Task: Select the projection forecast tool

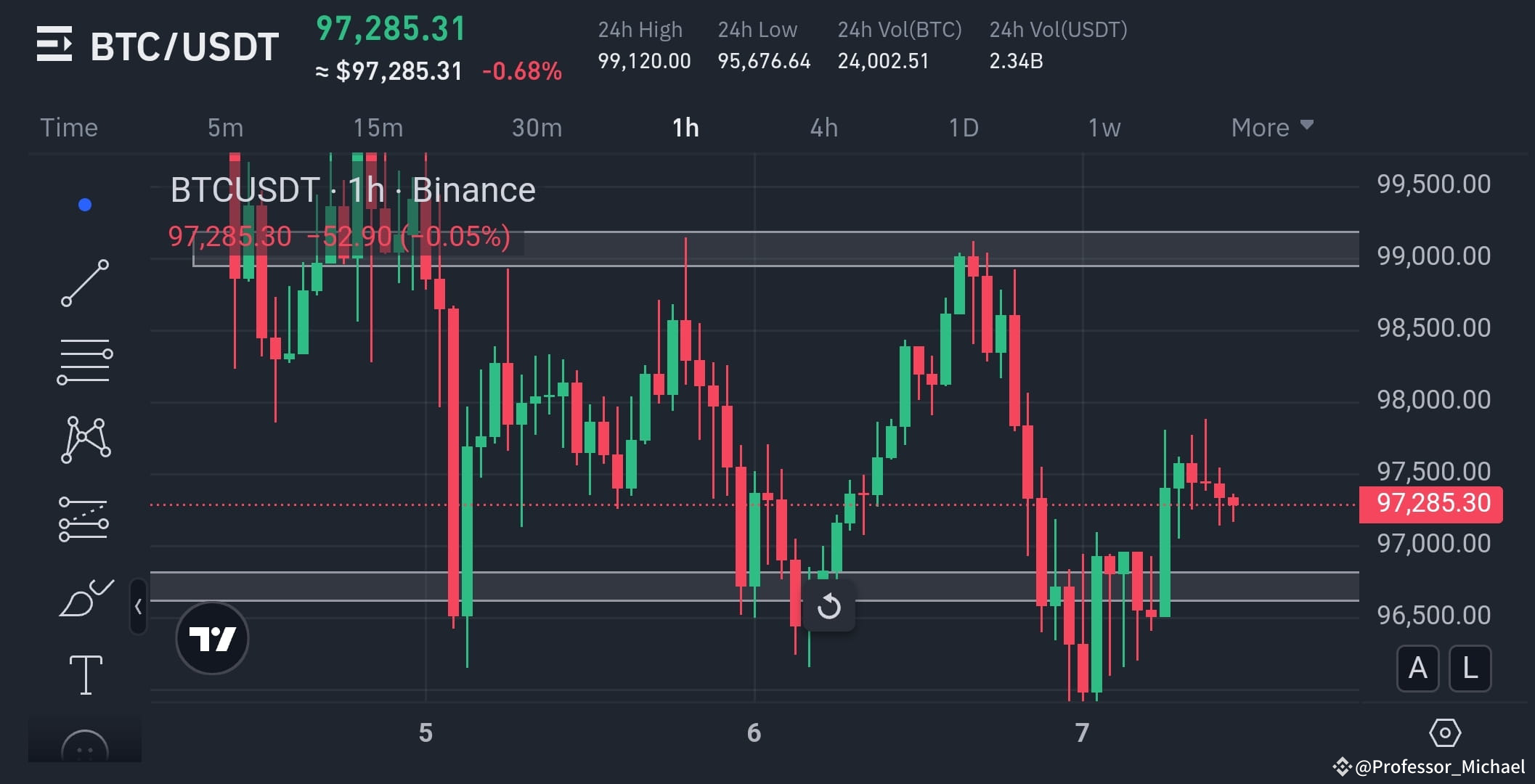Action: pyautogui.click(x=85, y=519)
